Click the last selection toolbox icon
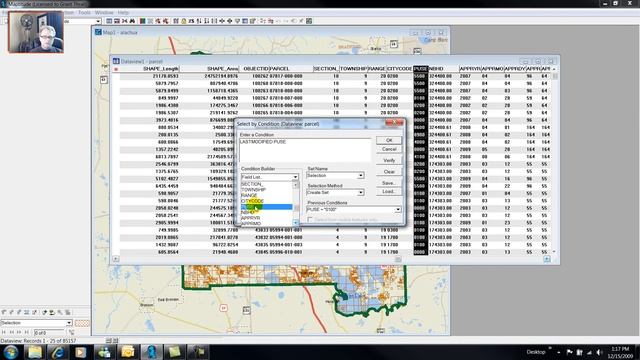The width and height of the screenshot is (640, 360). coord(68,312)
